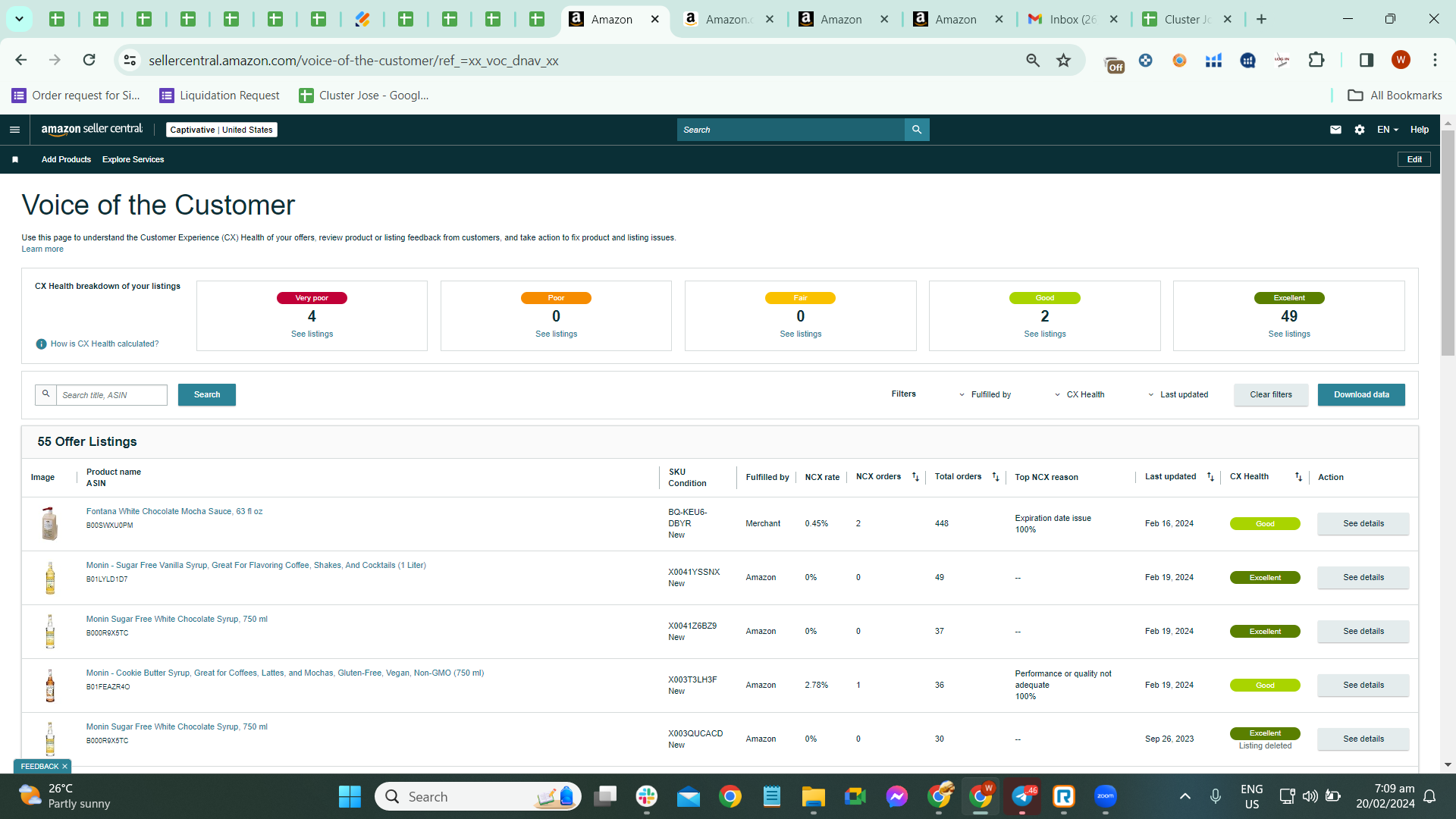This screenshot has height=819, width=1456.
Task: See listings under Very poor
Action: 312,334
